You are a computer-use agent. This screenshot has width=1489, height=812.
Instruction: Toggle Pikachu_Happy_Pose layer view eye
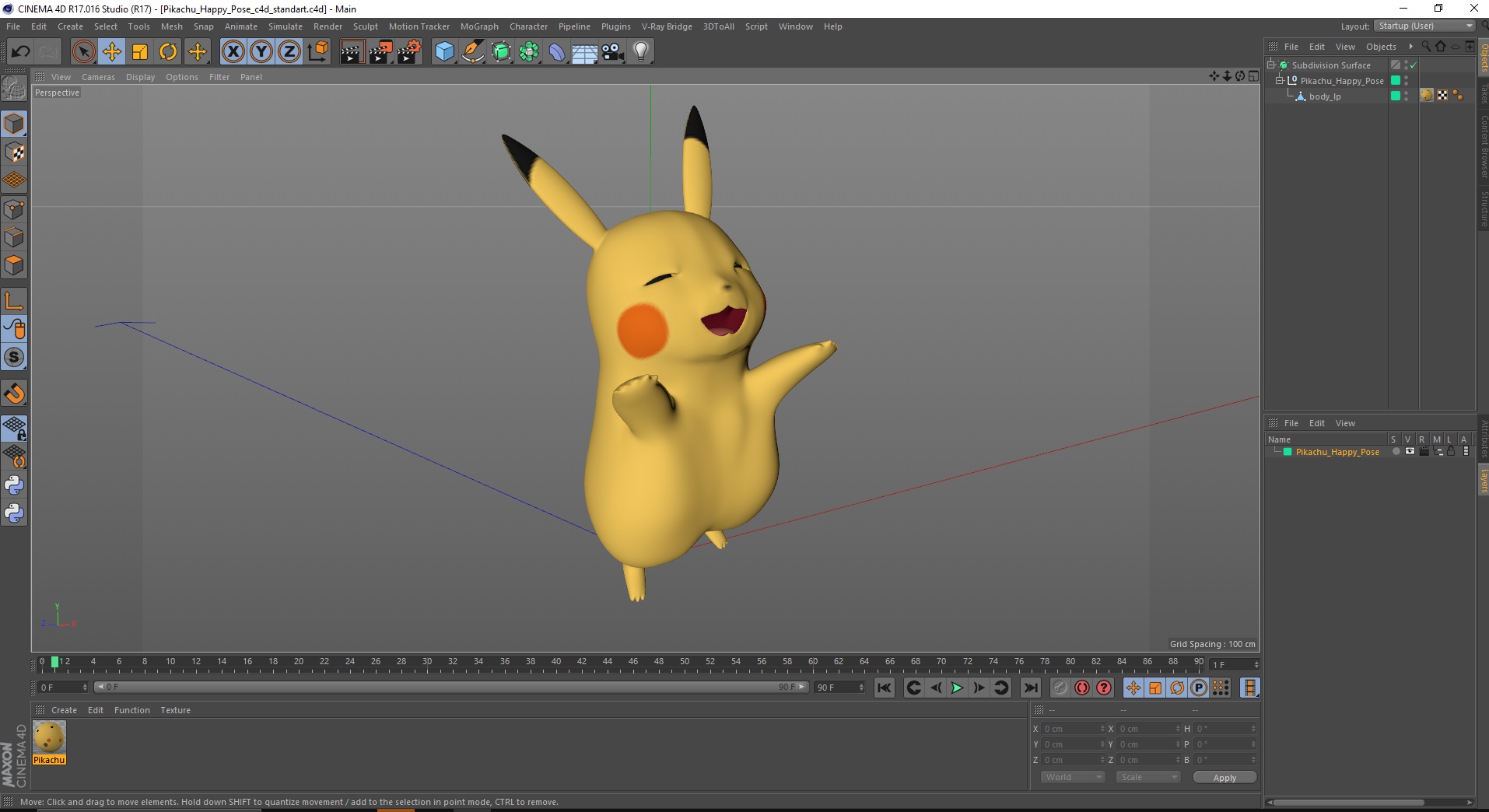tap(1410, 451)
